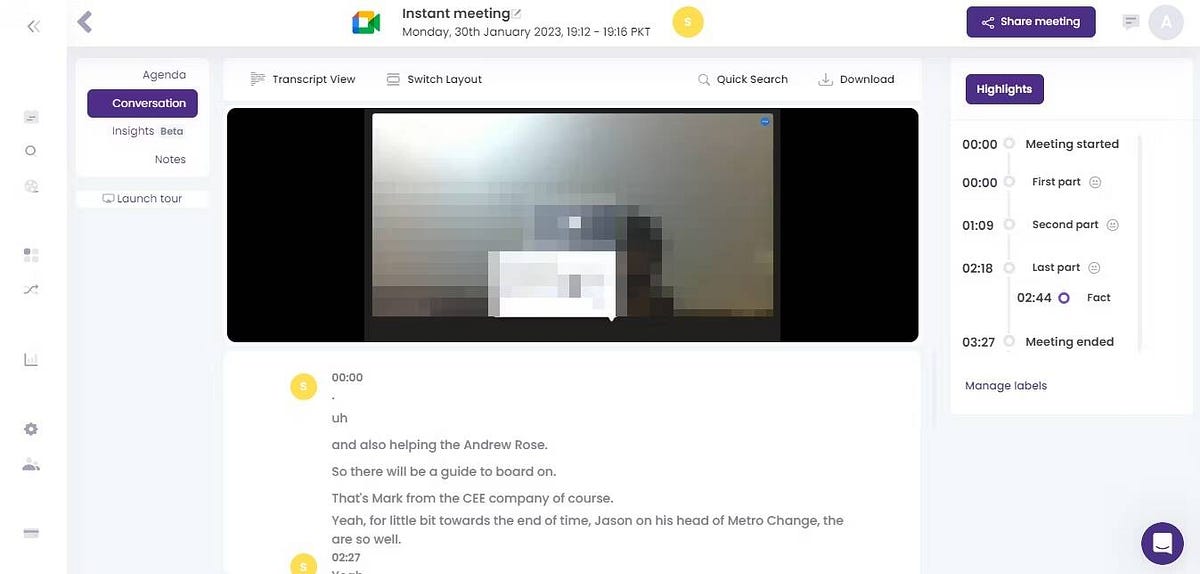Jump to Second part at 01:09
The image size is (1200, 574).
[1040, 225]
